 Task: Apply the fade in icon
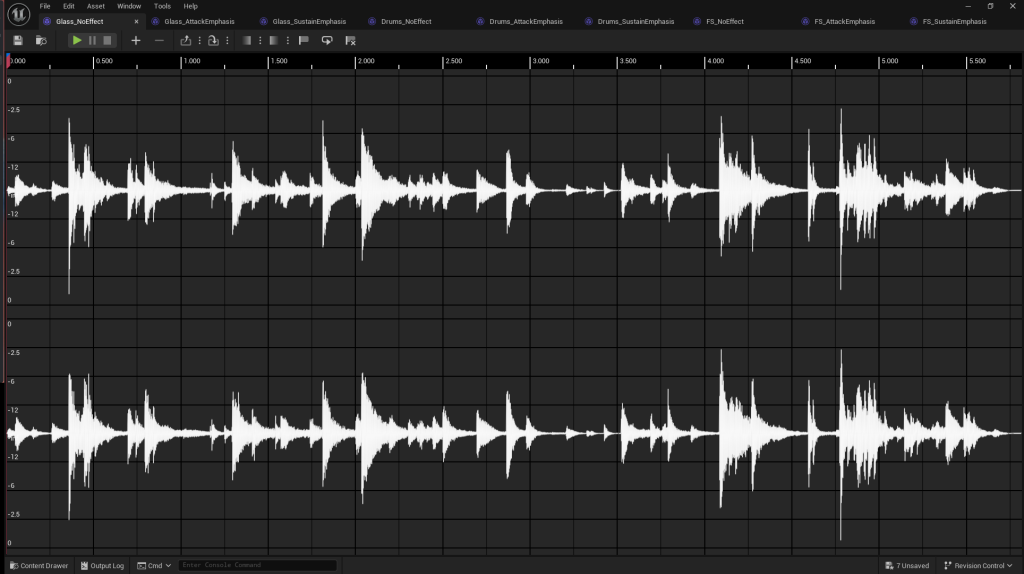247,40
